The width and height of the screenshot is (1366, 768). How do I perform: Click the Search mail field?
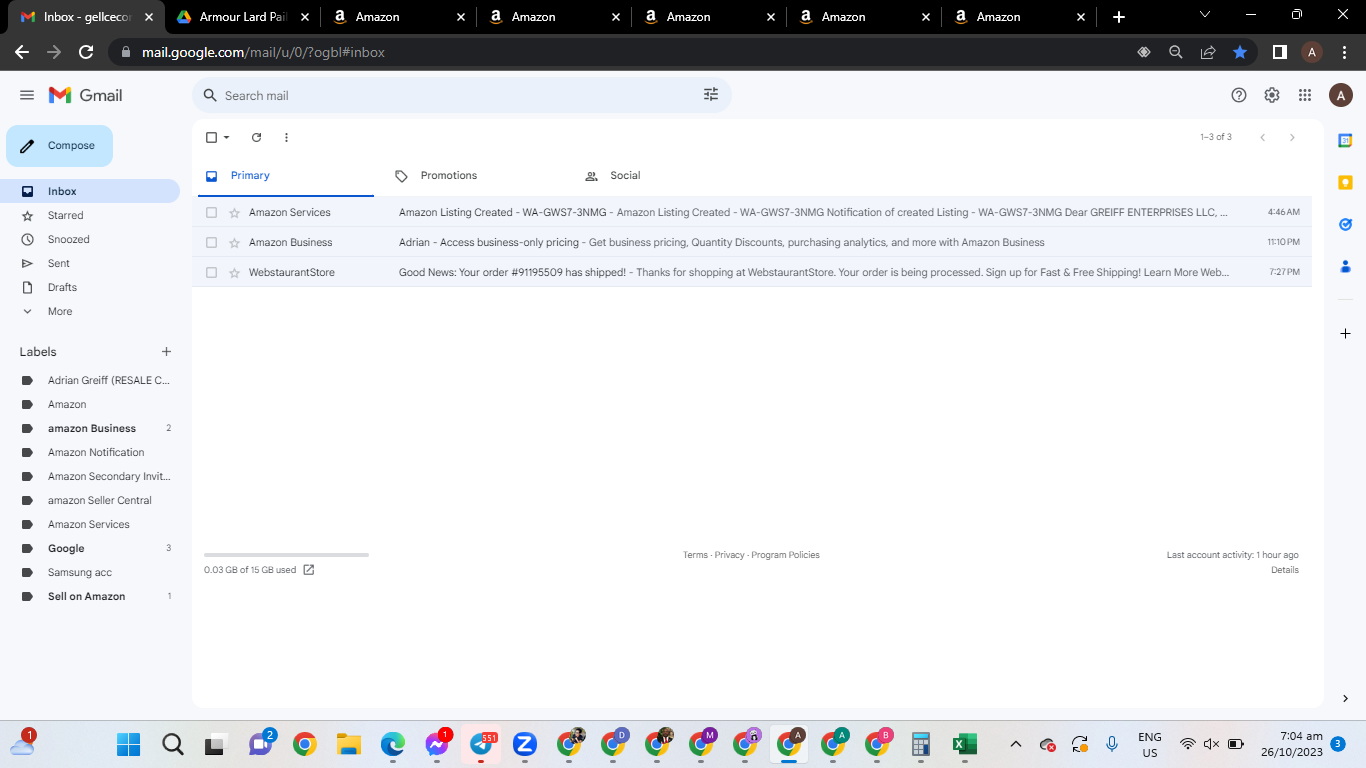coord(461,95)
